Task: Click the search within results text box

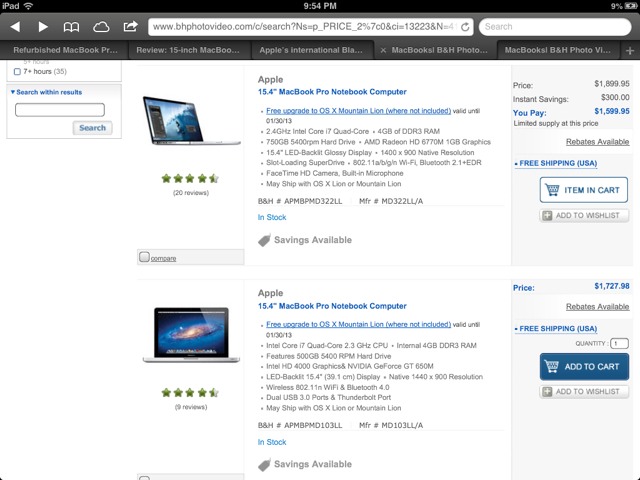Action: (x=60, y=110)
